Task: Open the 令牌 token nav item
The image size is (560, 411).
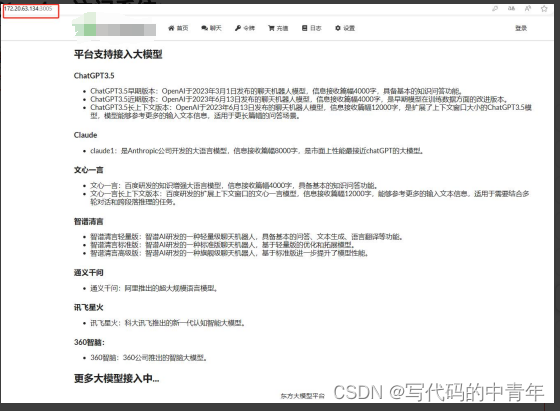Action: 245,28
